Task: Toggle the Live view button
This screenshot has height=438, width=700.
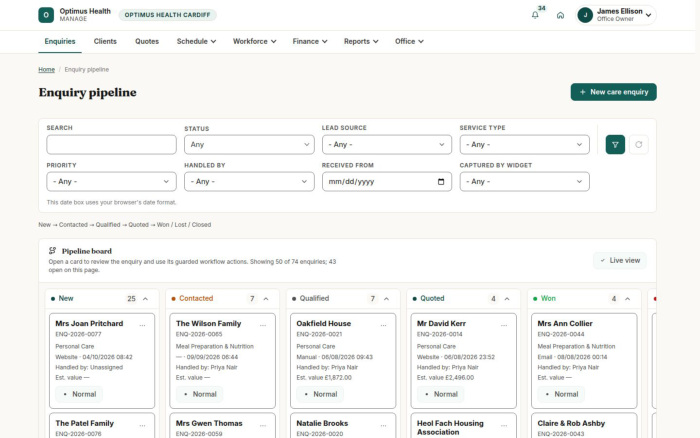Action: tap(620, 260)
